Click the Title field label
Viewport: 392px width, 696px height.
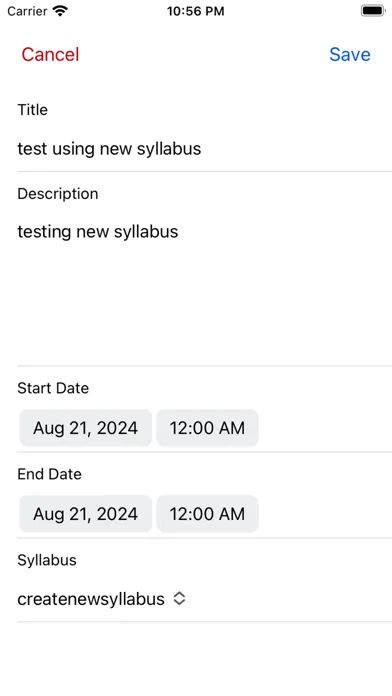pyautogui.click(x=32, y=110)
